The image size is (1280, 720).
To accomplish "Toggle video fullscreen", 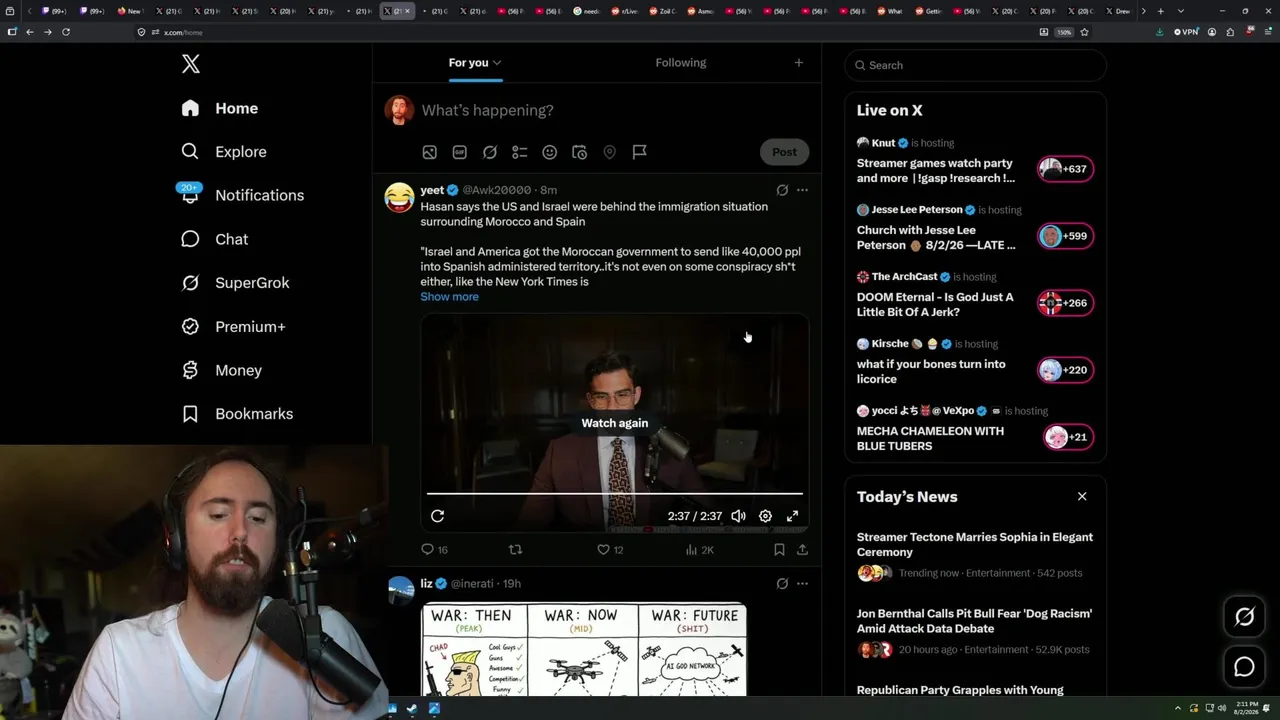I will click(x=792, y=516).
